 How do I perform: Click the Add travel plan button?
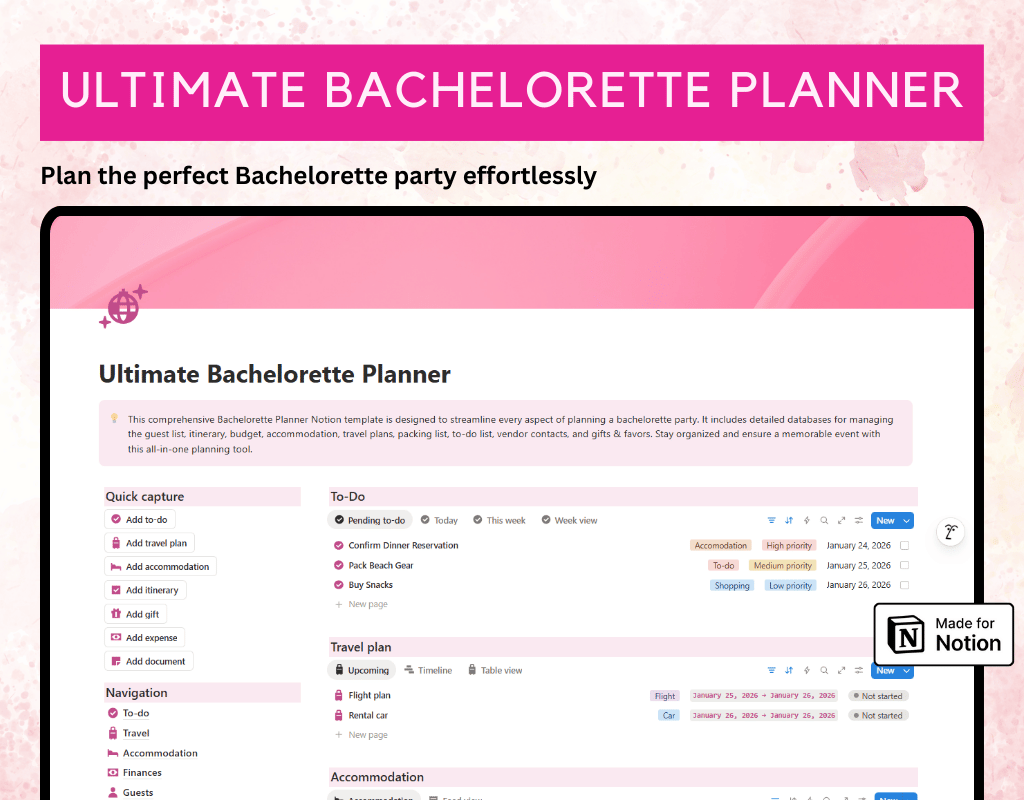click(150, 543)
